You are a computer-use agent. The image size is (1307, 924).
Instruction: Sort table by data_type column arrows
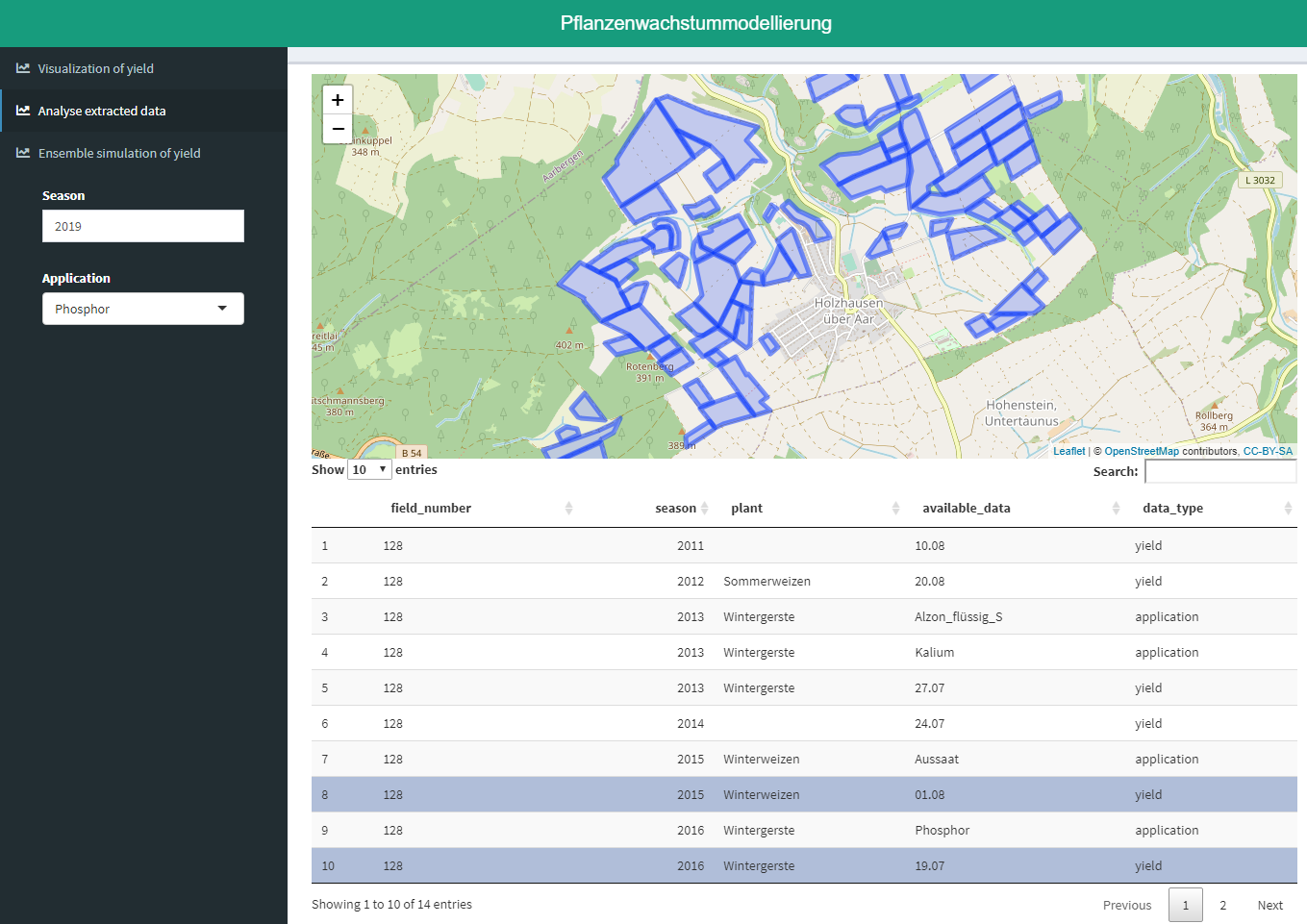pyautogui.click(x=1288, y=508)
